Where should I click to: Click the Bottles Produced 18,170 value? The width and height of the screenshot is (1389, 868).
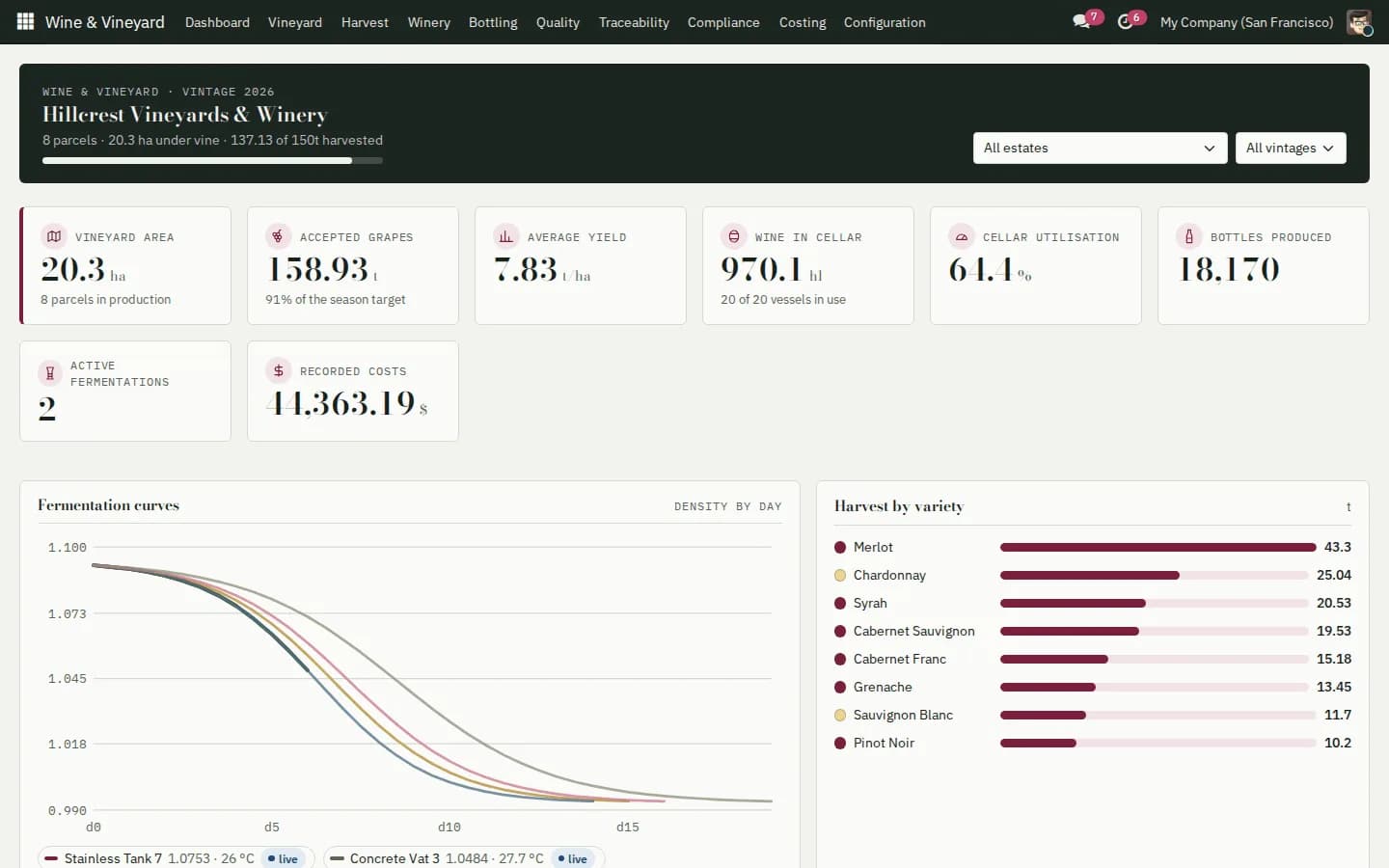[x=1229, y=269]
